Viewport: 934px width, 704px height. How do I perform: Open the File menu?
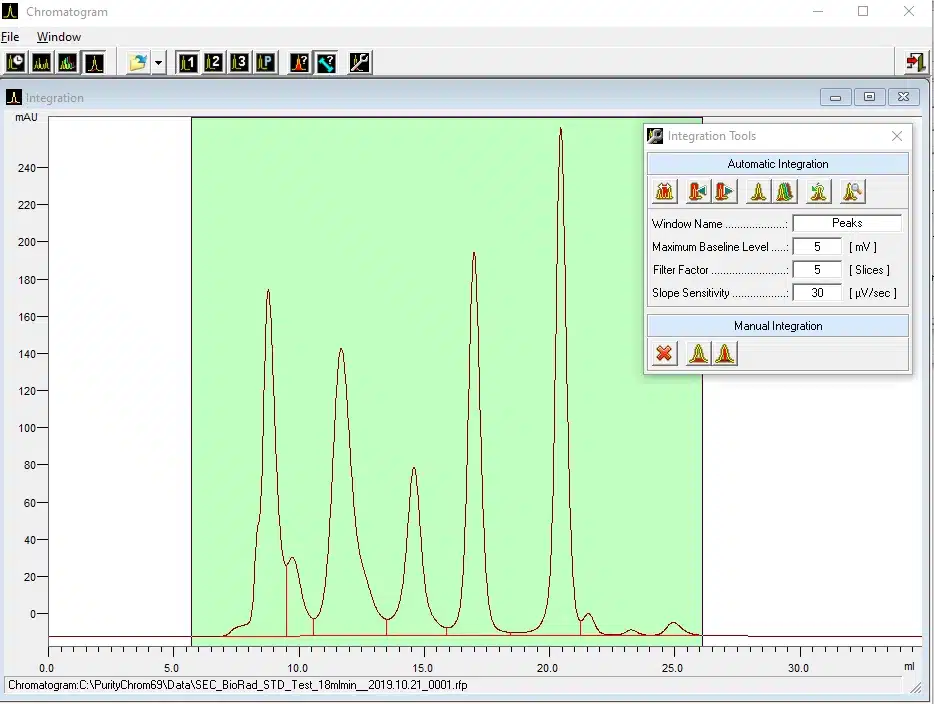coord(10,37)
